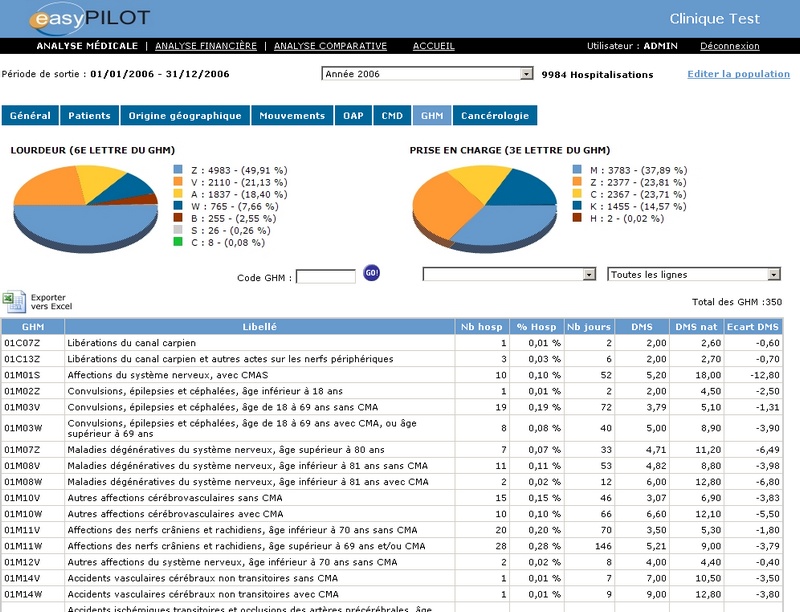Image resolution: width=800 pixels, height=612 pixels.
Task: Open the Analyse Médicale section
Action: point(87,46)
